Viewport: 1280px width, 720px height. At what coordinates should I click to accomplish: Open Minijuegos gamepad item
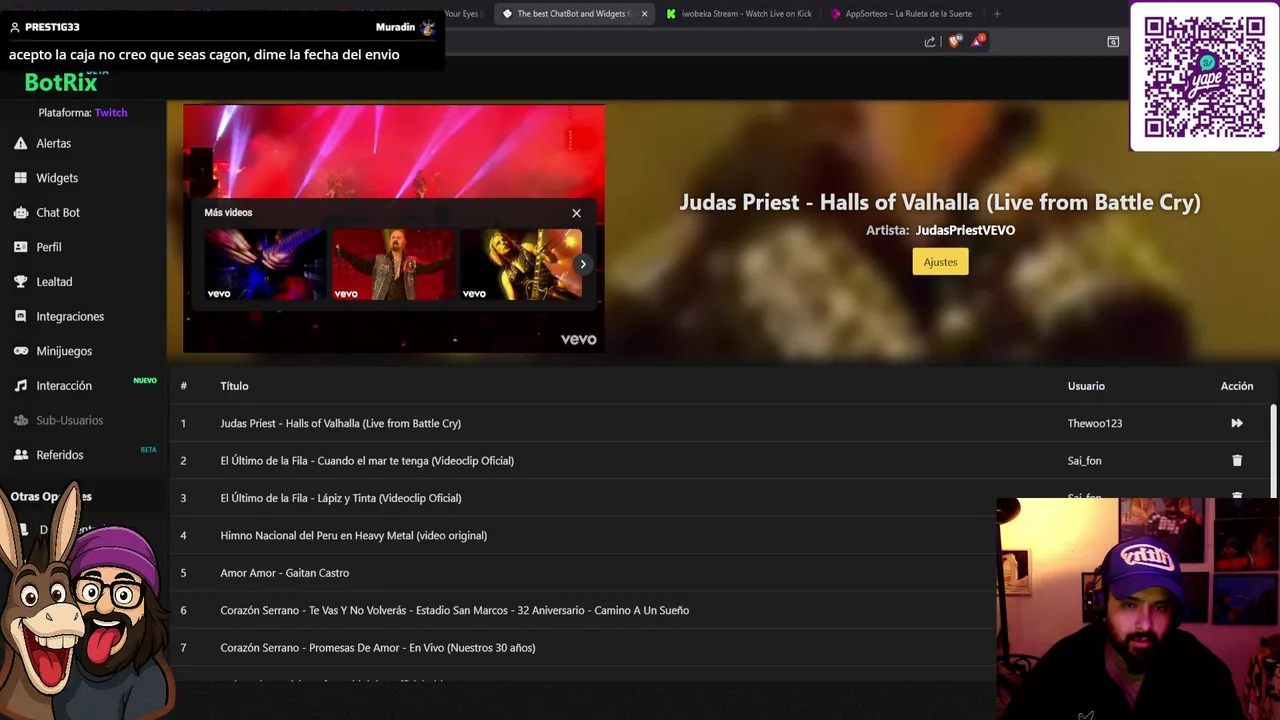(64, 351)
